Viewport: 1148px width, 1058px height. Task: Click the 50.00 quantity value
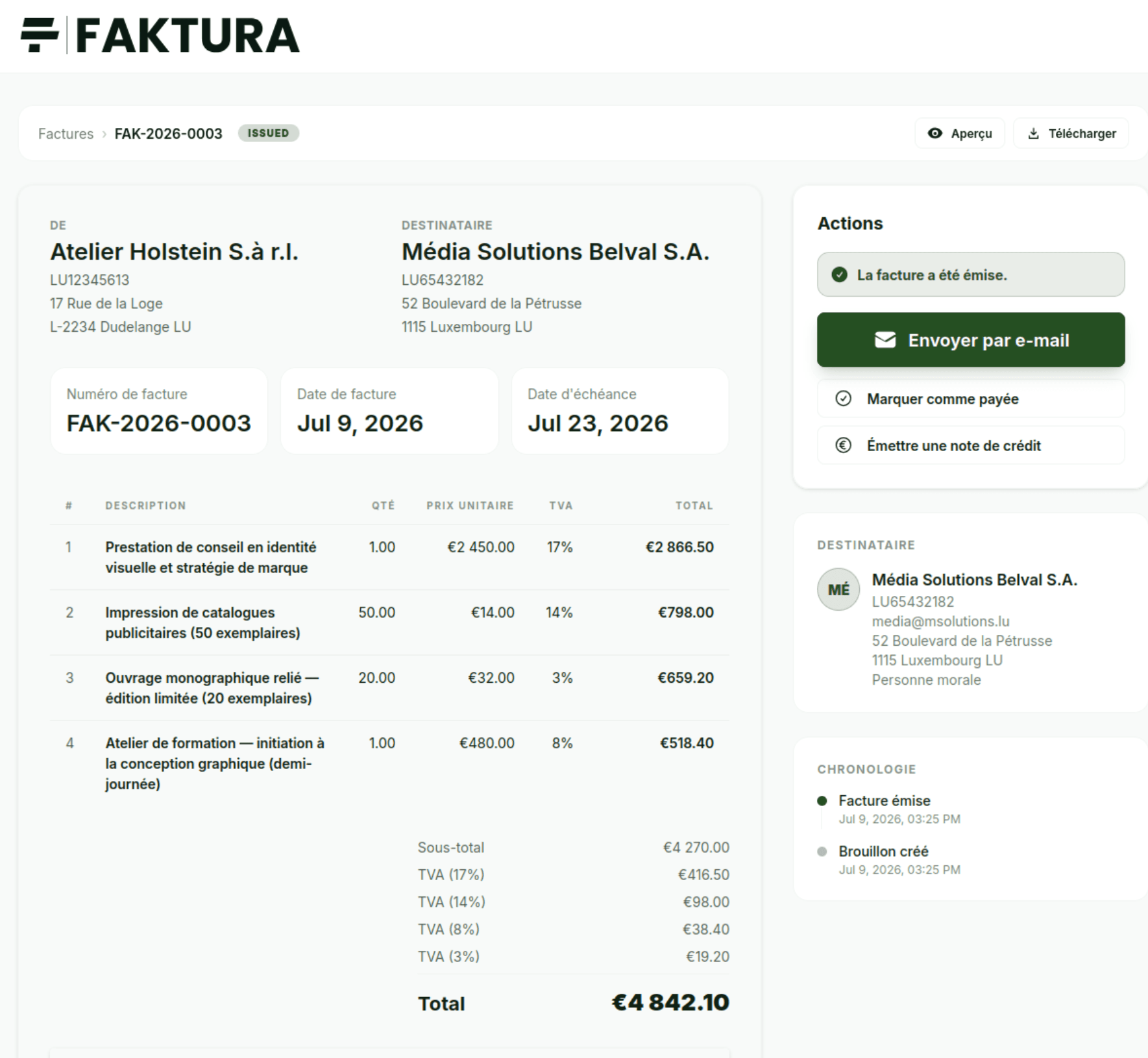(x=376, y=612)
